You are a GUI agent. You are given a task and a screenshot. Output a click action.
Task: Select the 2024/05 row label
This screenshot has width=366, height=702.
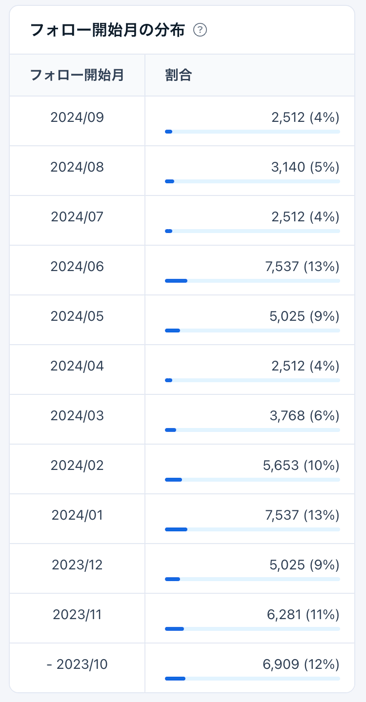click(77, 317)
